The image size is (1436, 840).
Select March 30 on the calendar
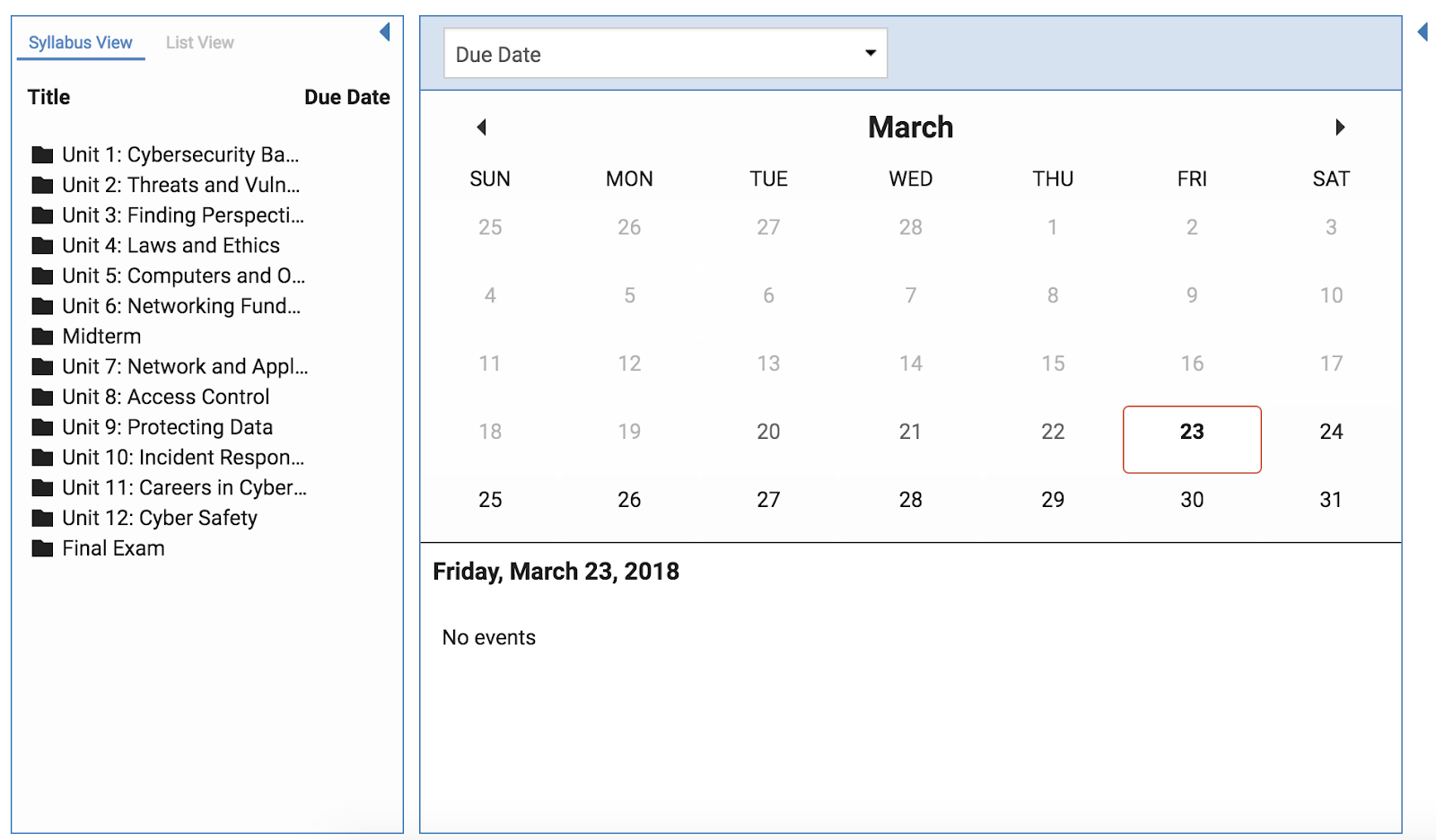pos(1192,501)
